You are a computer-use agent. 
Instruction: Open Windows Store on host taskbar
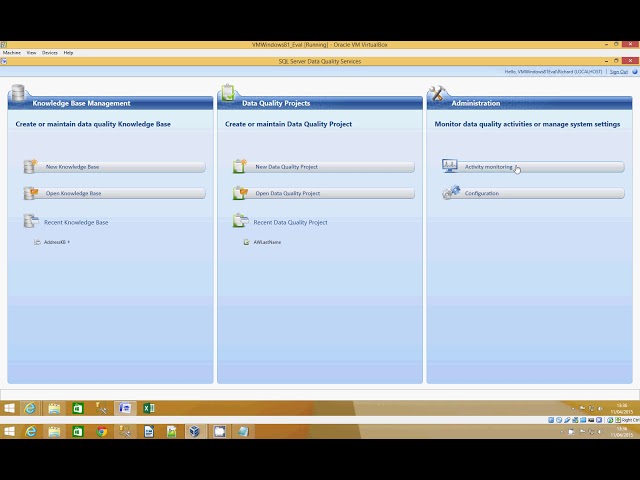78,431
